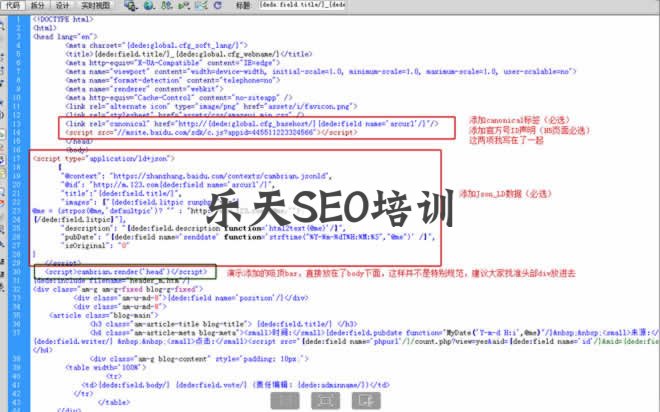The image size is (660, 412).
Task: Click the </table> closing tag line
Action: click(114, 403)
